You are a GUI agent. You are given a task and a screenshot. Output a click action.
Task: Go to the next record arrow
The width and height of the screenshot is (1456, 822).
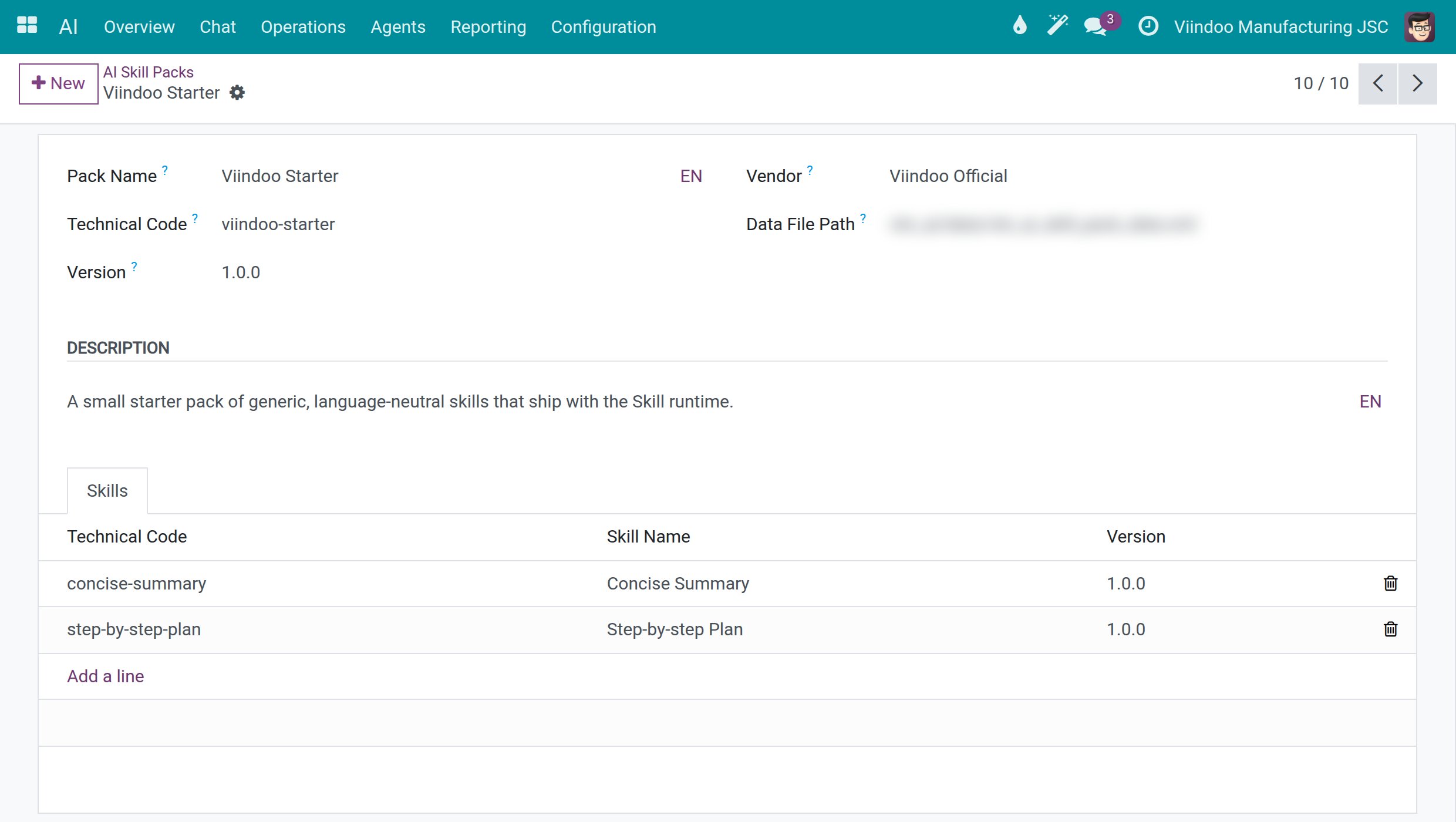pyautogui.click(x=1417, y=83)
